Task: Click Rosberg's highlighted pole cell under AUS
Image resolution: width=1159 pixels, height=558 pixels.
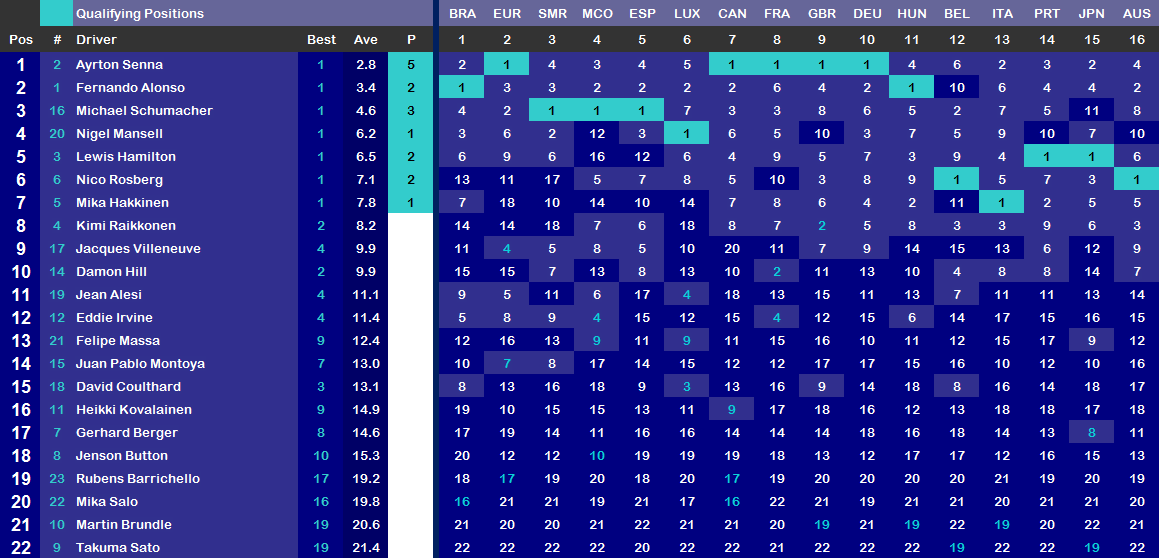Action: point(1137,180)
